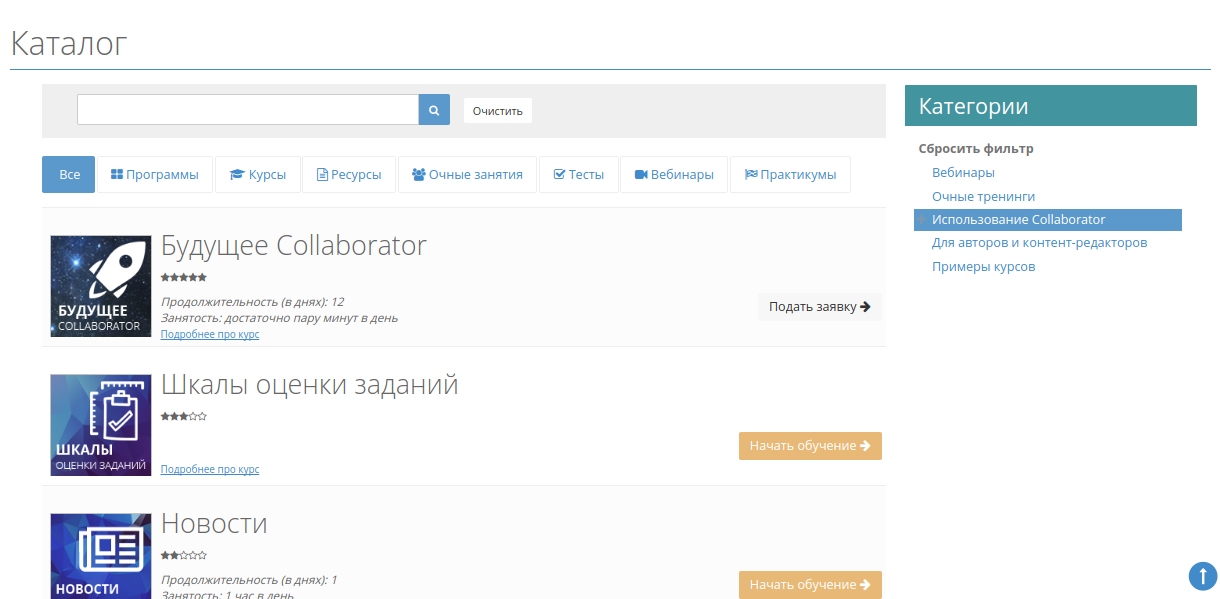1220x599 pixels.
Task: Click the scroll-to-top arrow icon
Action: [x=1202, y=576]
